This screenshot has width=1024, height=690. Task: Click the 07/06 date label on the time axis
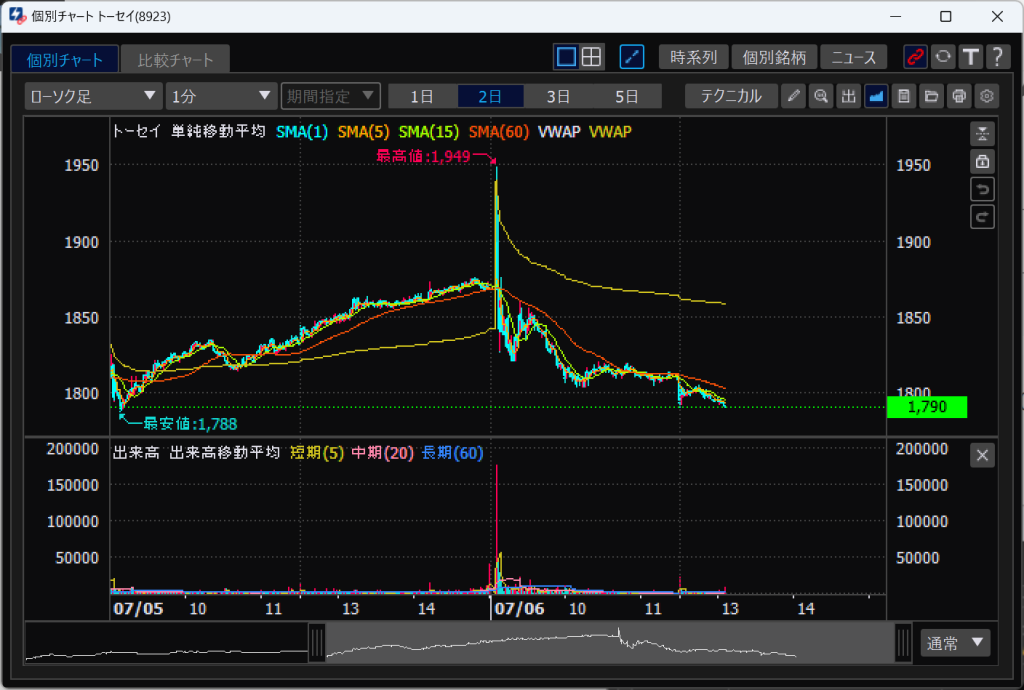(x=519, y=609)
